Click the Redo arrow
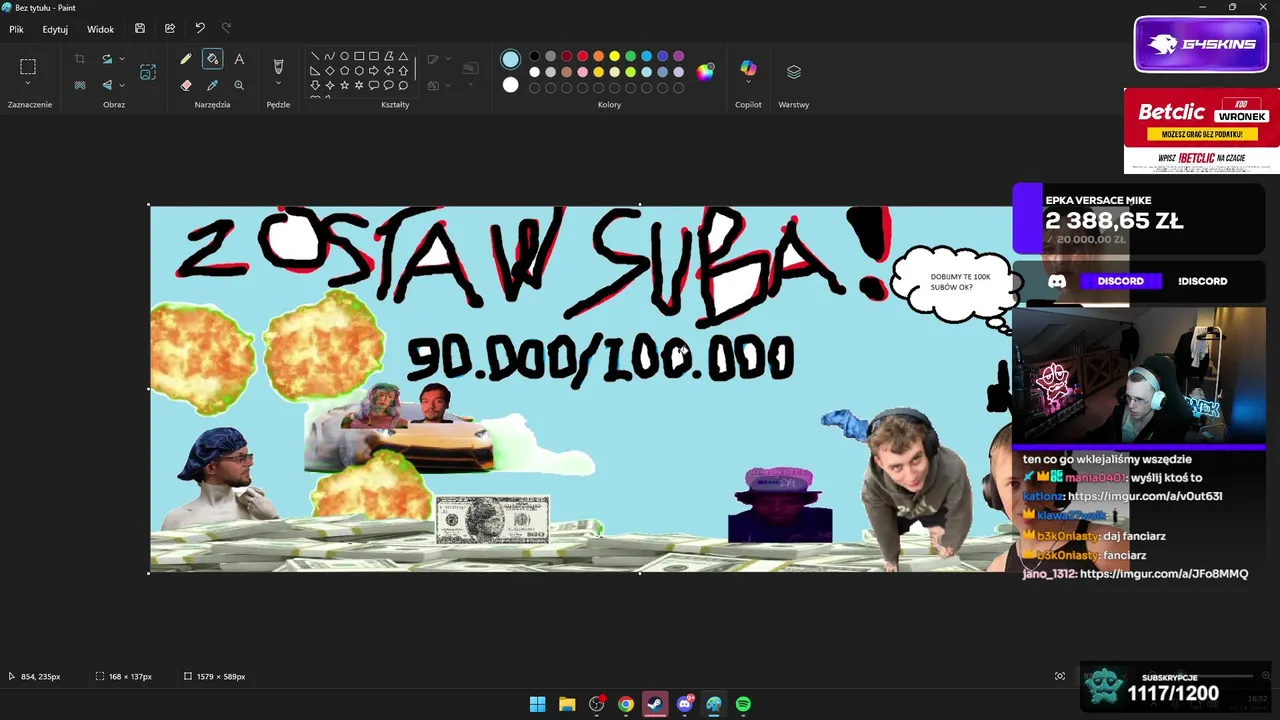Image resolution: width=1280 pixels, height=720 pixels. pos(226,29)
